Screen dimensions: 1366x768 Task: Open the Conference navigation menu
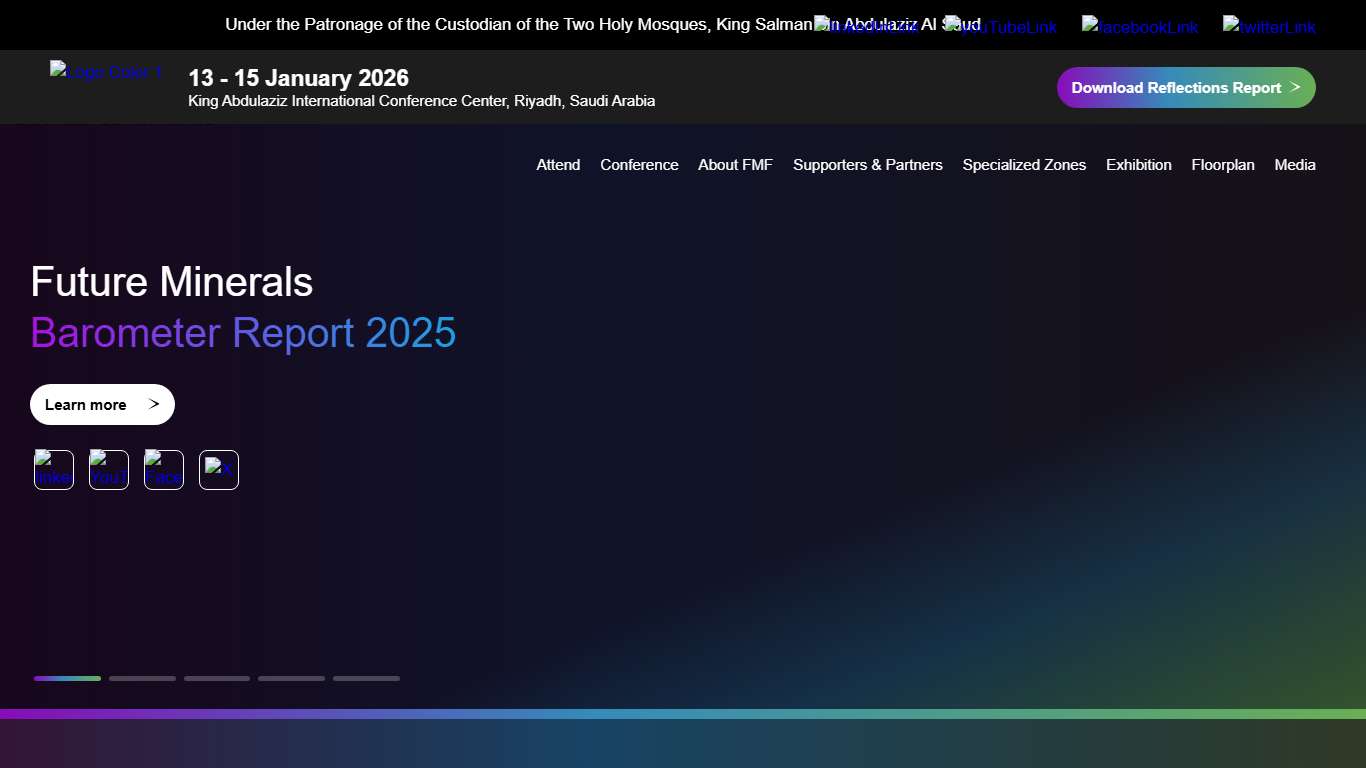(x=639, y=165)
